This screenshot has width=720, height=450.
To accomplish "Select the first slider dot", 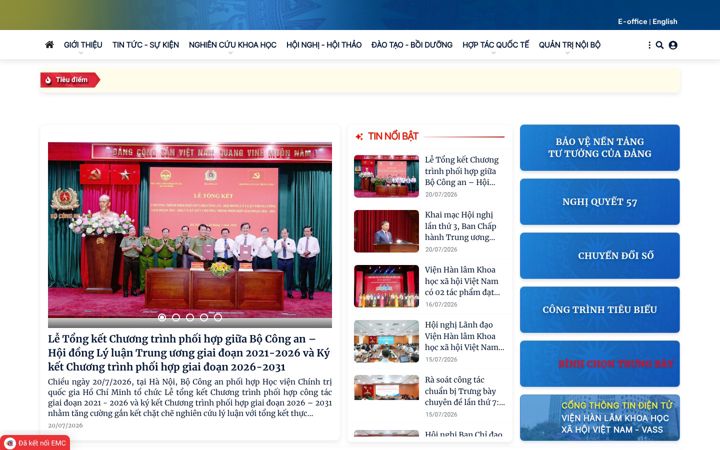I will click(x=162, y=317).
